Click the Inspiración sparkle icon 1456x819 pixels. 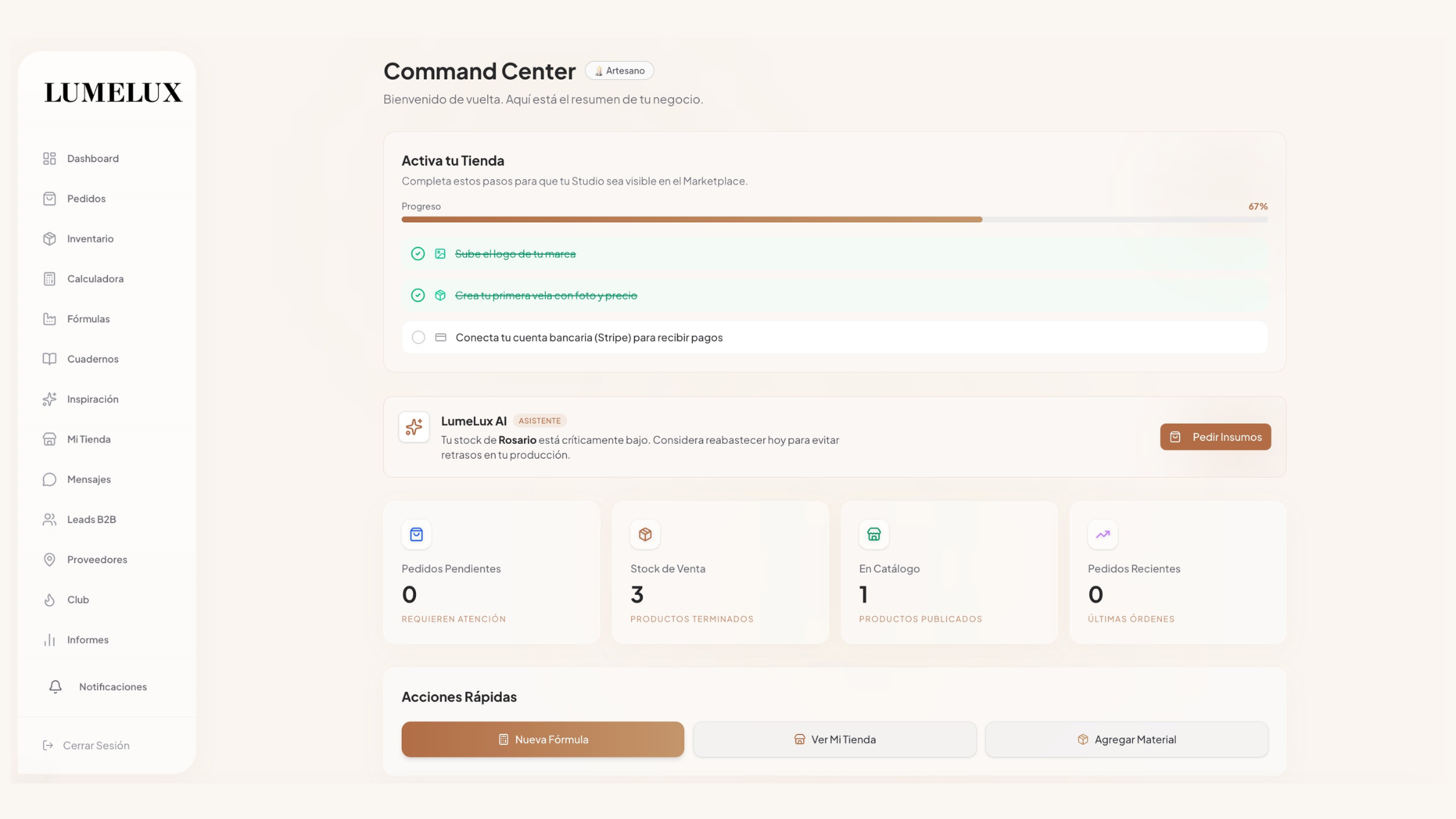[x=49, y=399]
